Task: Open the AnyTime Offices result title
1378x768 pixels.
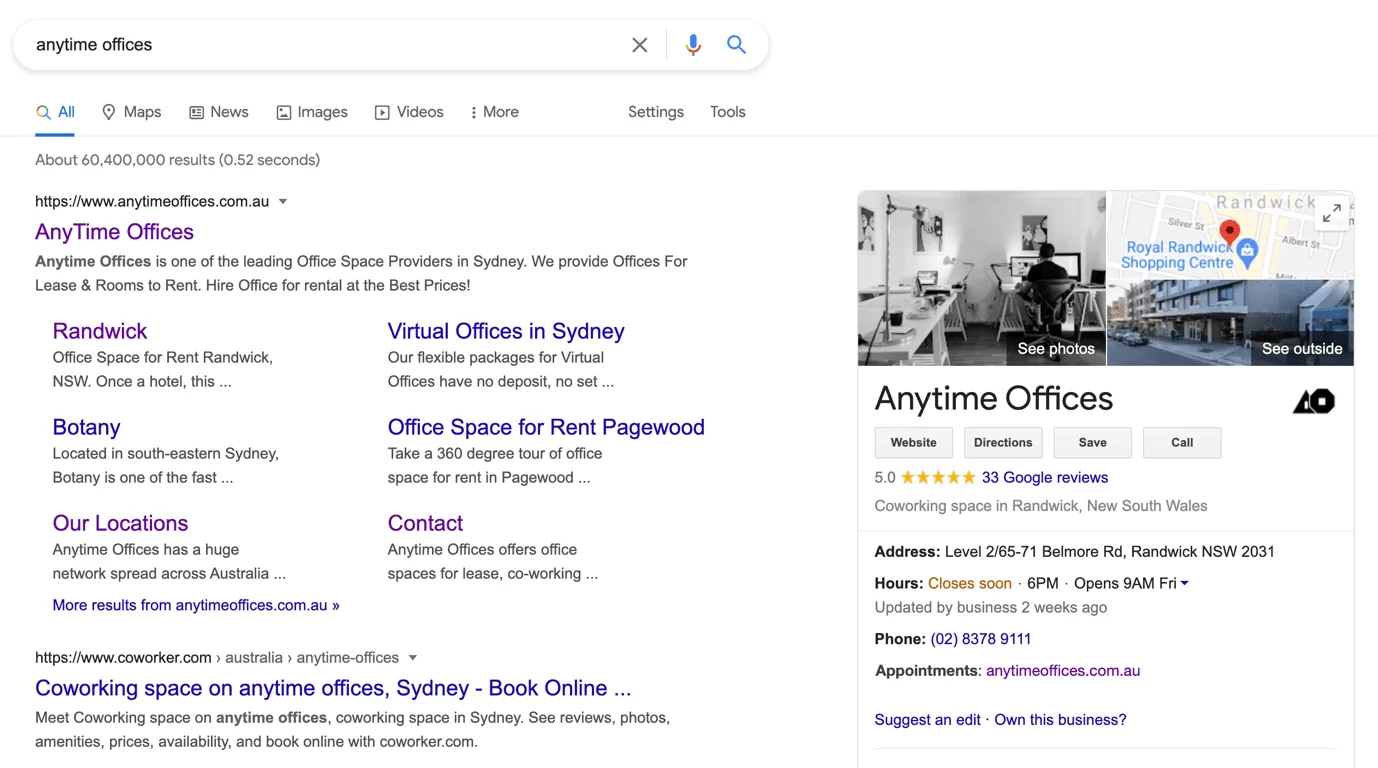Action: [114, 232]
